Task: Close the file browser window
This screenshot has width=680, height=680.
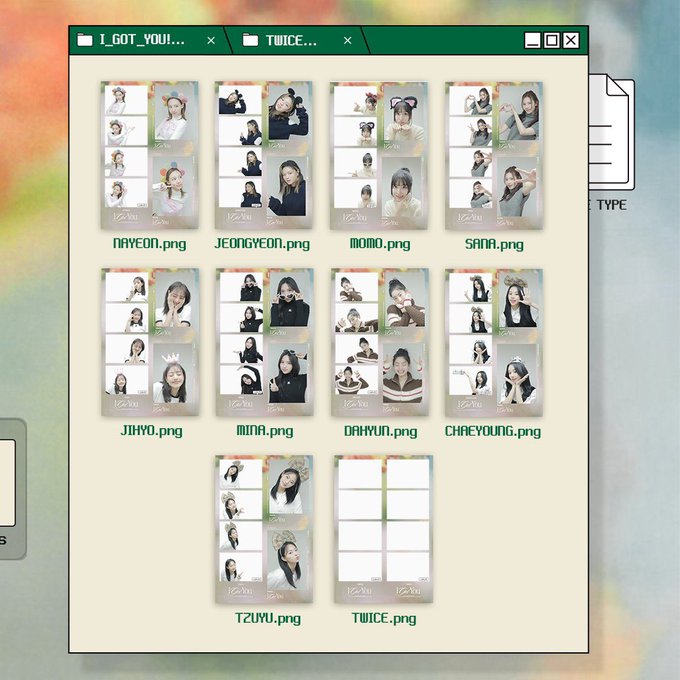Action: [571, 40]
